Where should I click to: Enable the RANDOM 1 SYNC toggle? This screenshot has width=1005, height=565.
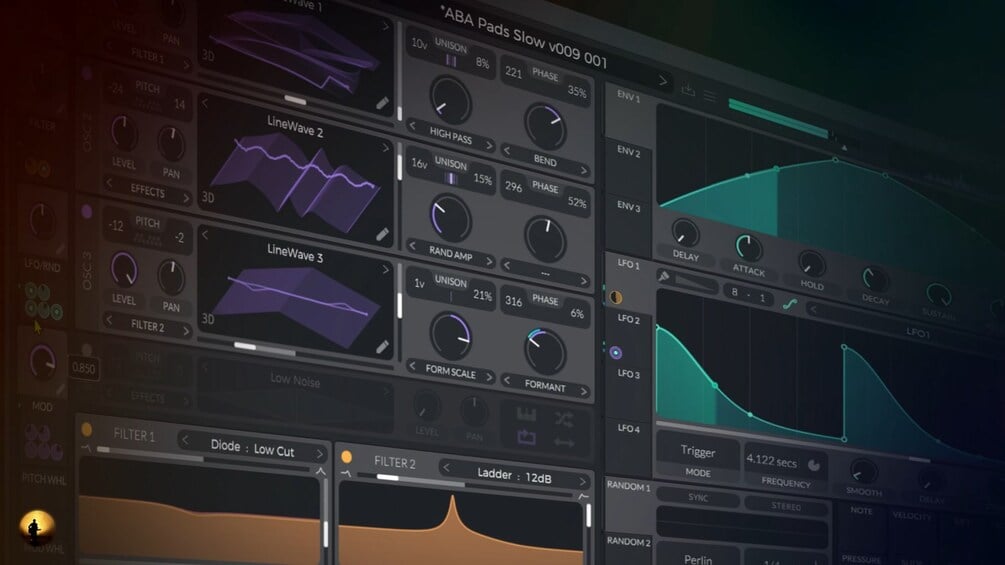pos(698,497)
